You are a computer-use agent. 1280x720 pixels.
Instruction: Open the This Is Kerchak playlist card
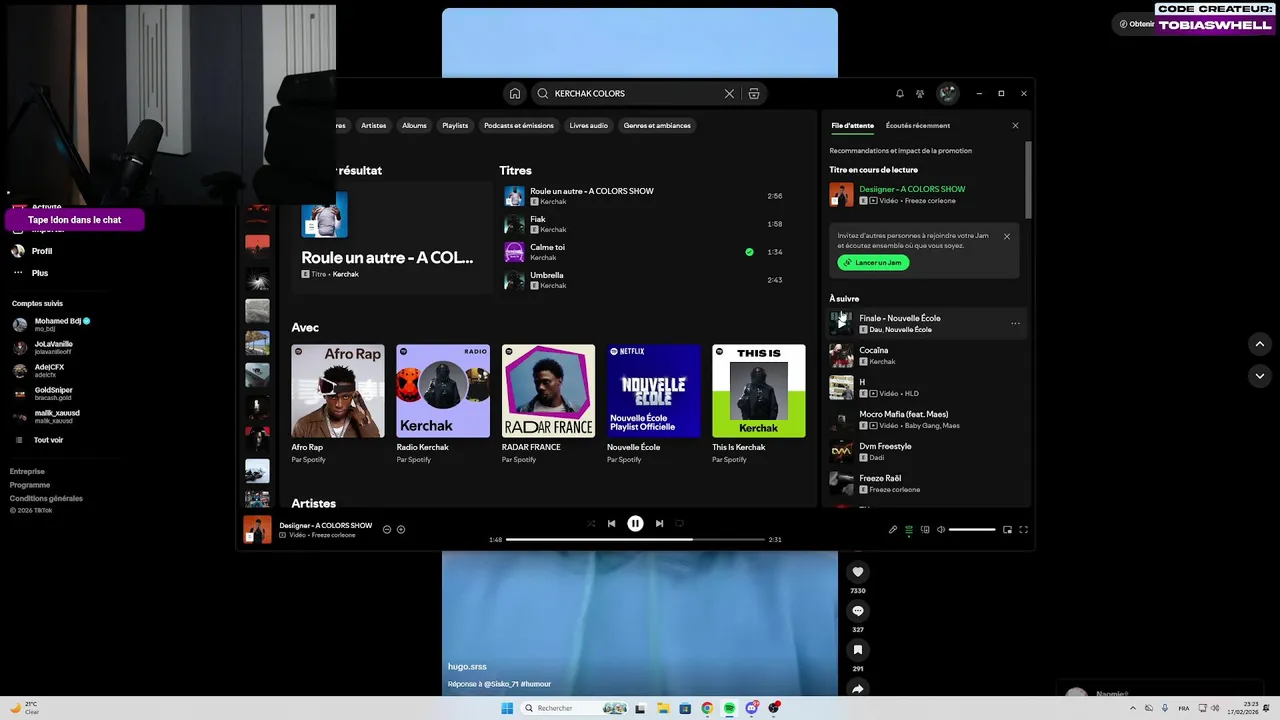pos(759,403)
